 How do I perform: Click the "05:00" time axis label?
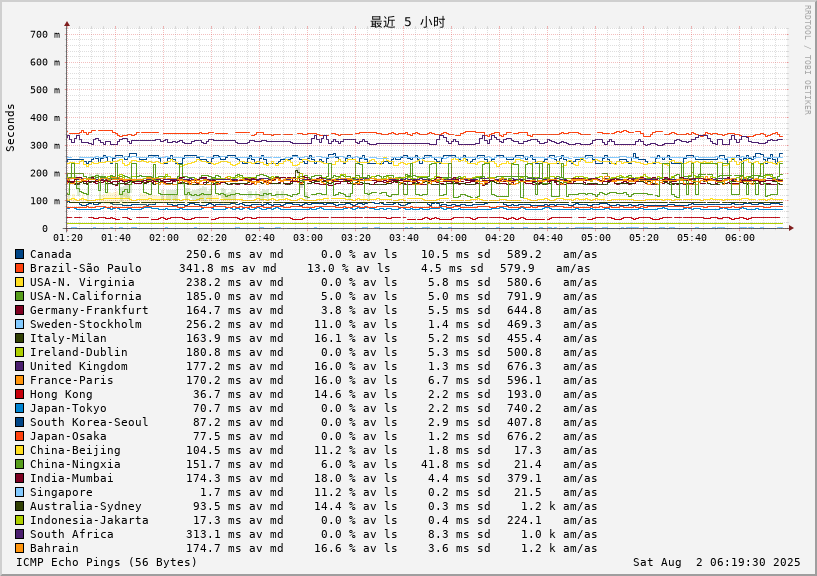(596, 238)
